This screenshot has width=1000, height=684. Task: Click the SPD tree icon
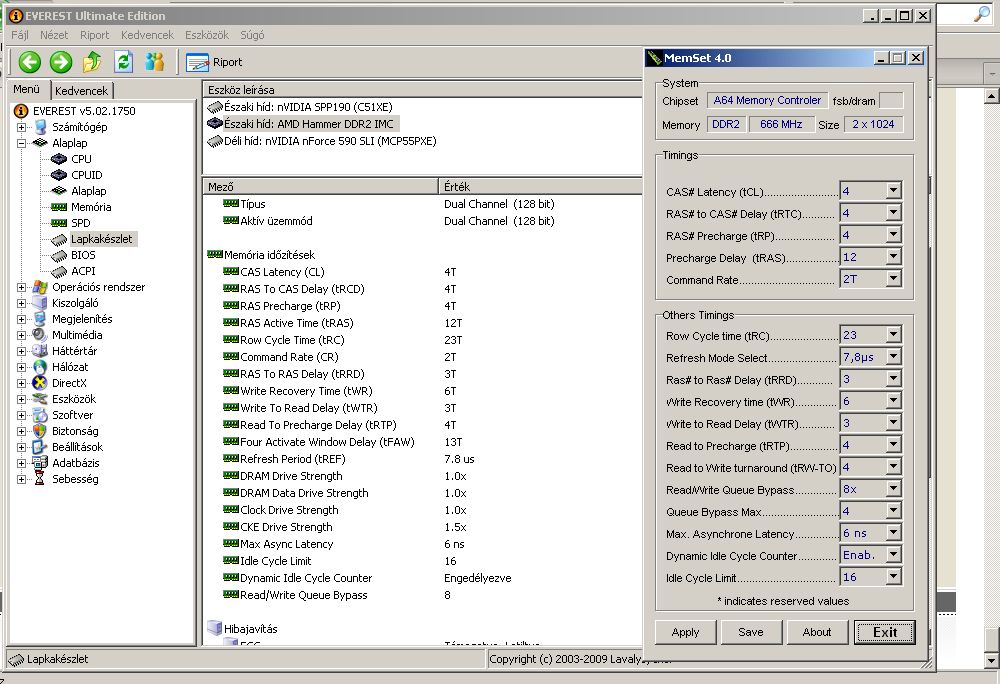[59, 222]
